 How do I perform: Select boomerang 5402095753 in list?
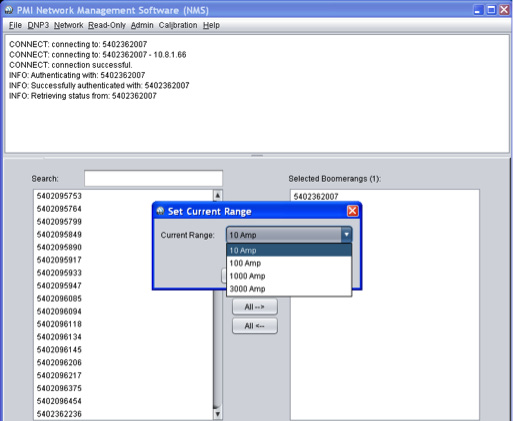pos(123,196)
